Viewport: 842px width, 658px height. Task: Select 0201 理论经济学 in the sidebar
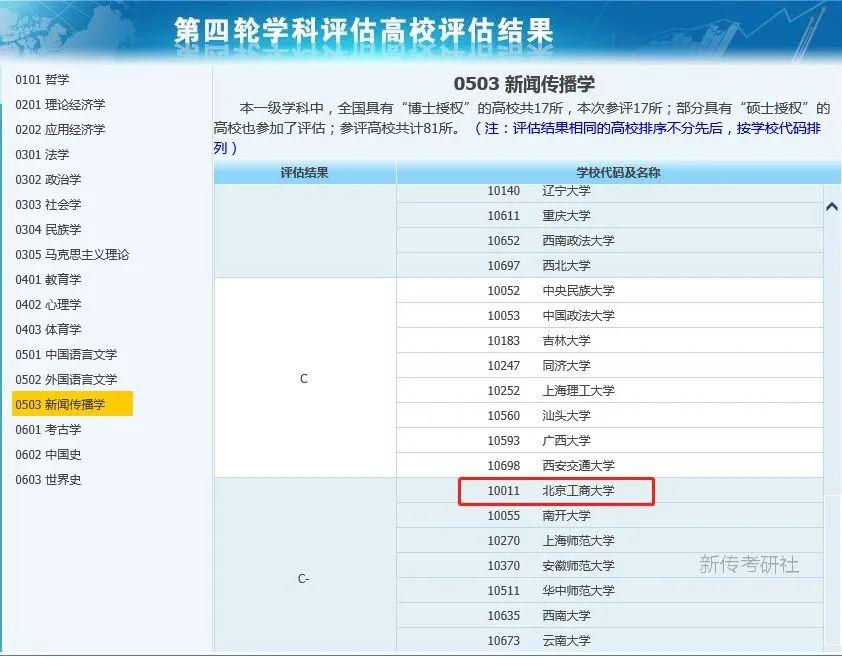point(60,105)
